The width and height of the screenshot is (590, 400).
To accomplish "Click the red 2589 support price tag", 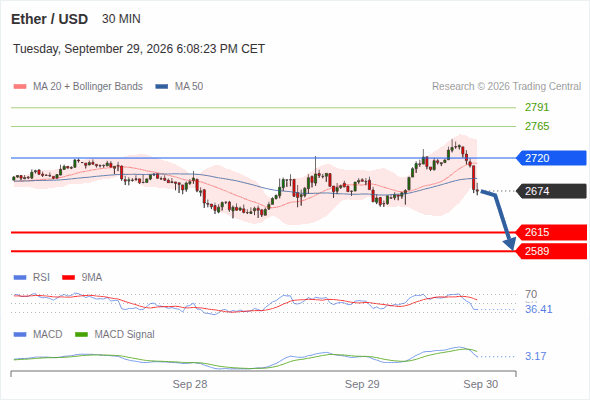I will [551, 251].
